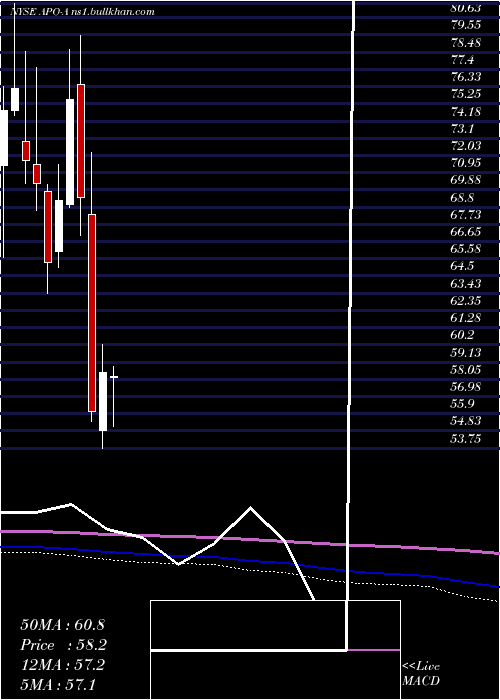Click the 50MA : 60.8 legend entry
Screen dimensions: 500x700
click(x=62, y=625)
